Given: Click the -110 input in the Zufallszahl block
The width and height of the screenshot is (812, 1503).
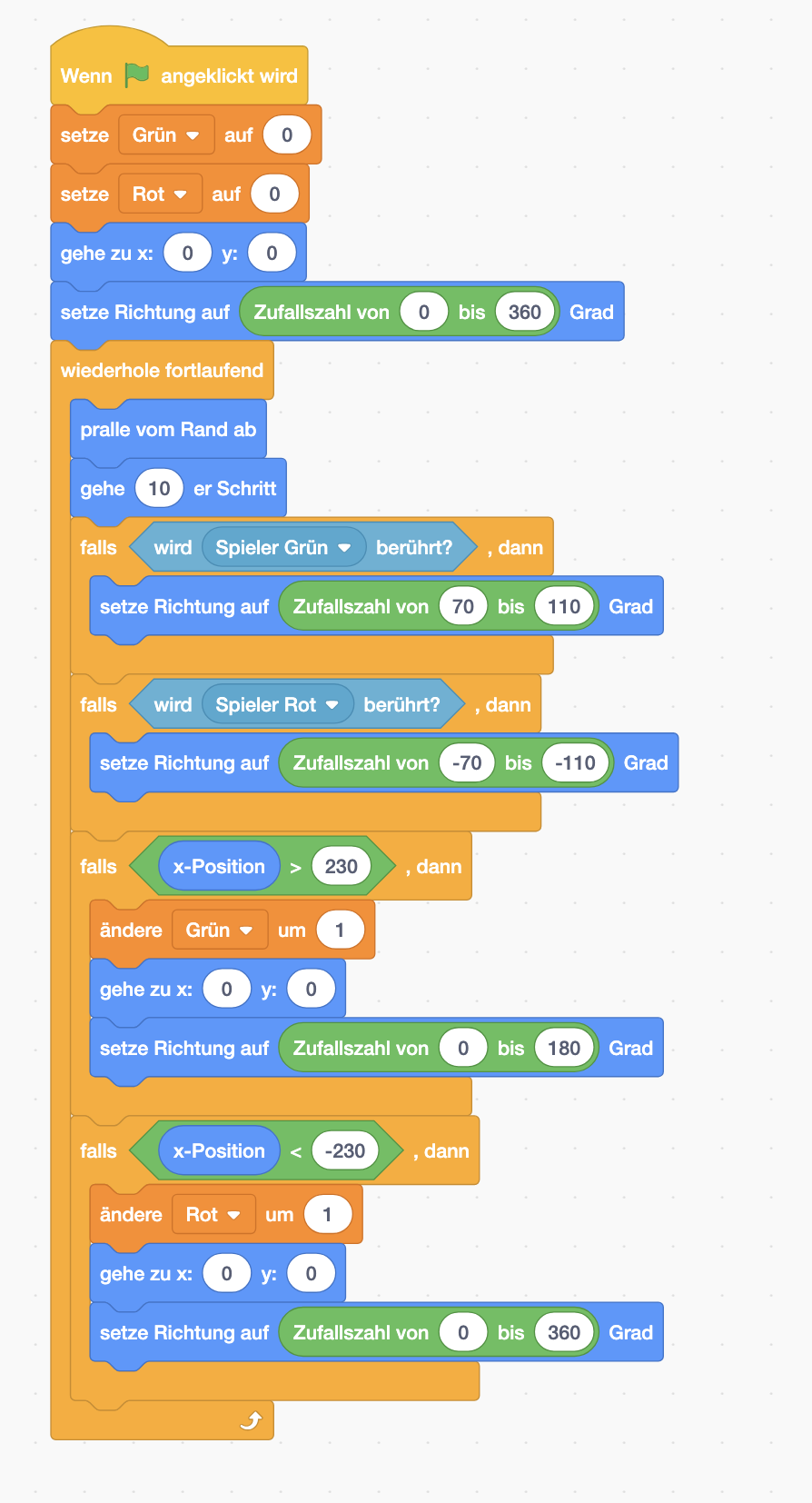Looking at the screenshot, I should click(x=575, y=763).
